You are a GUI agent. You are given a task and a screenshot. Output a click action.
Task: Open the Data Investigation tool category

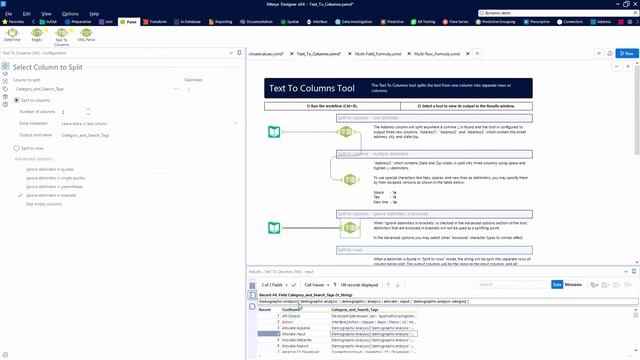pos(353,22)
